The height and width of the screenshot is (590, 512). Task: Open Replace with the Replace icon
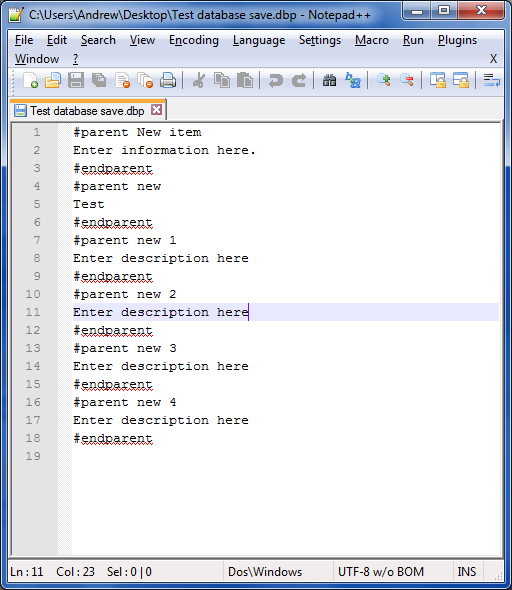point(353,80)
